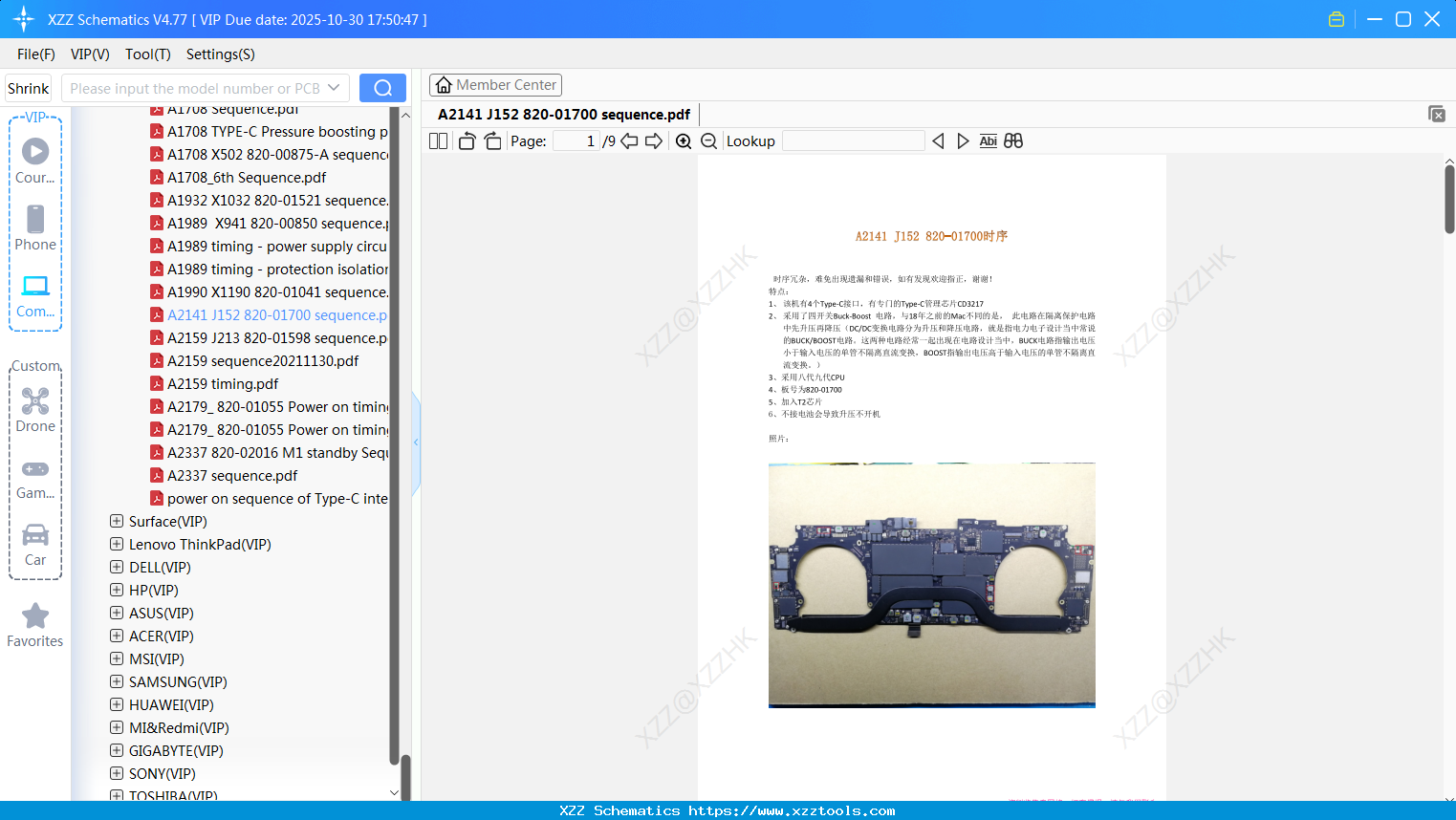The height and width of the screenshot is (820, 1456).
Task: Open A1708_6th Sequence.pdf
Action: tap(247, 177)
